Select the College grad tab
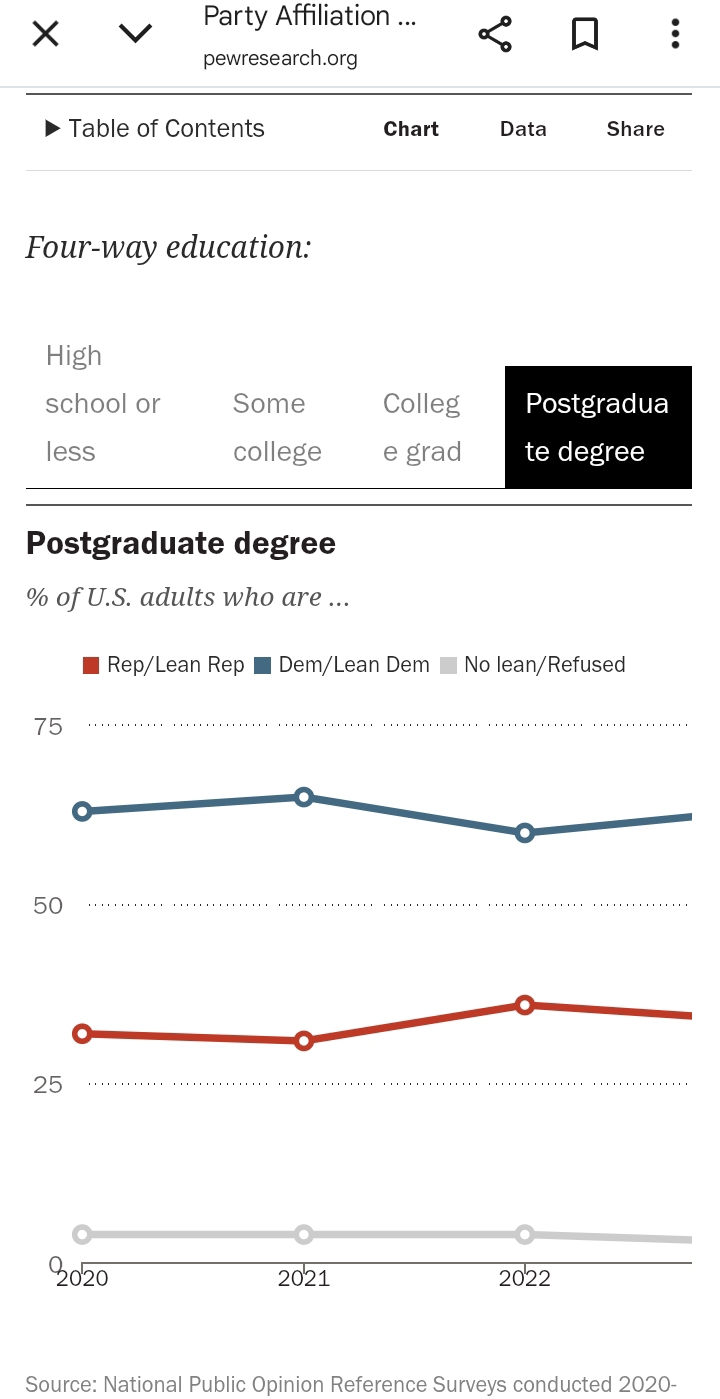Screen dimensions: 720x1399 pos(422,428)
